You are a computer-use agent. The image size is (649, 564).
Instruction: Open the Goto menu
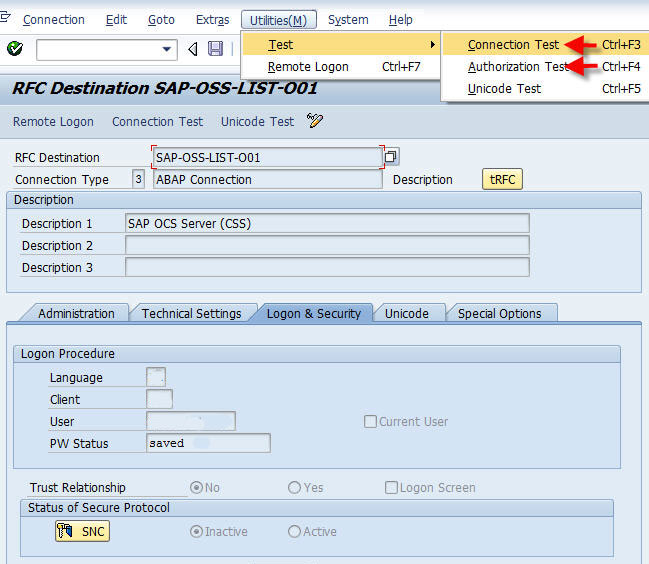point(161,19)
